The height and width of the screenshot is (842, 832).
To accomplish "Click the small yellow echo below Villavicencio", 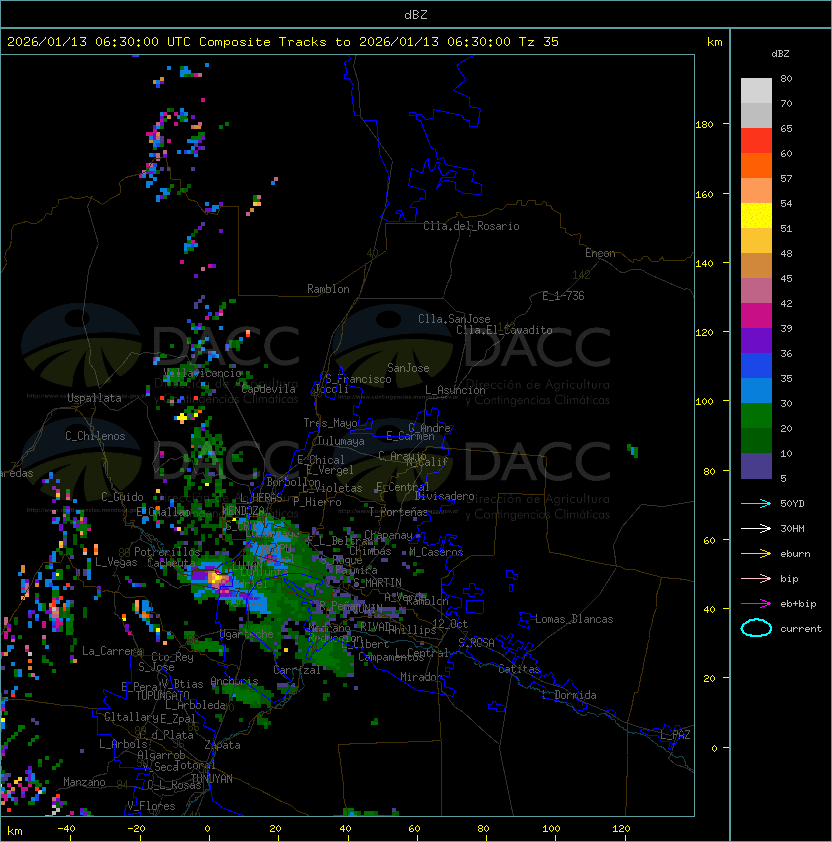I will pyautogui.click(x=182, y=417).
